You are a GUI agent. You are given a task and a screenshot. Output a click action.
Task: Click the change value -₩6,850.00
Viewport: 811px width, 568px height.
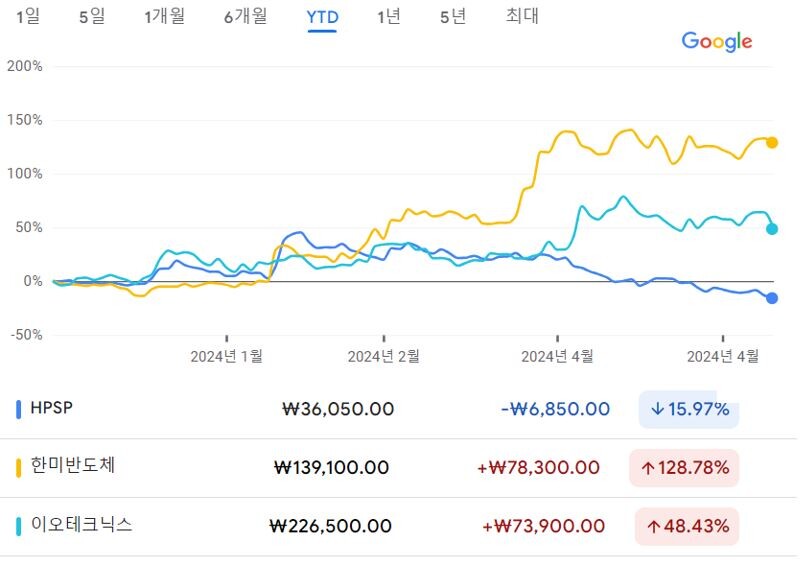point(555,409)
